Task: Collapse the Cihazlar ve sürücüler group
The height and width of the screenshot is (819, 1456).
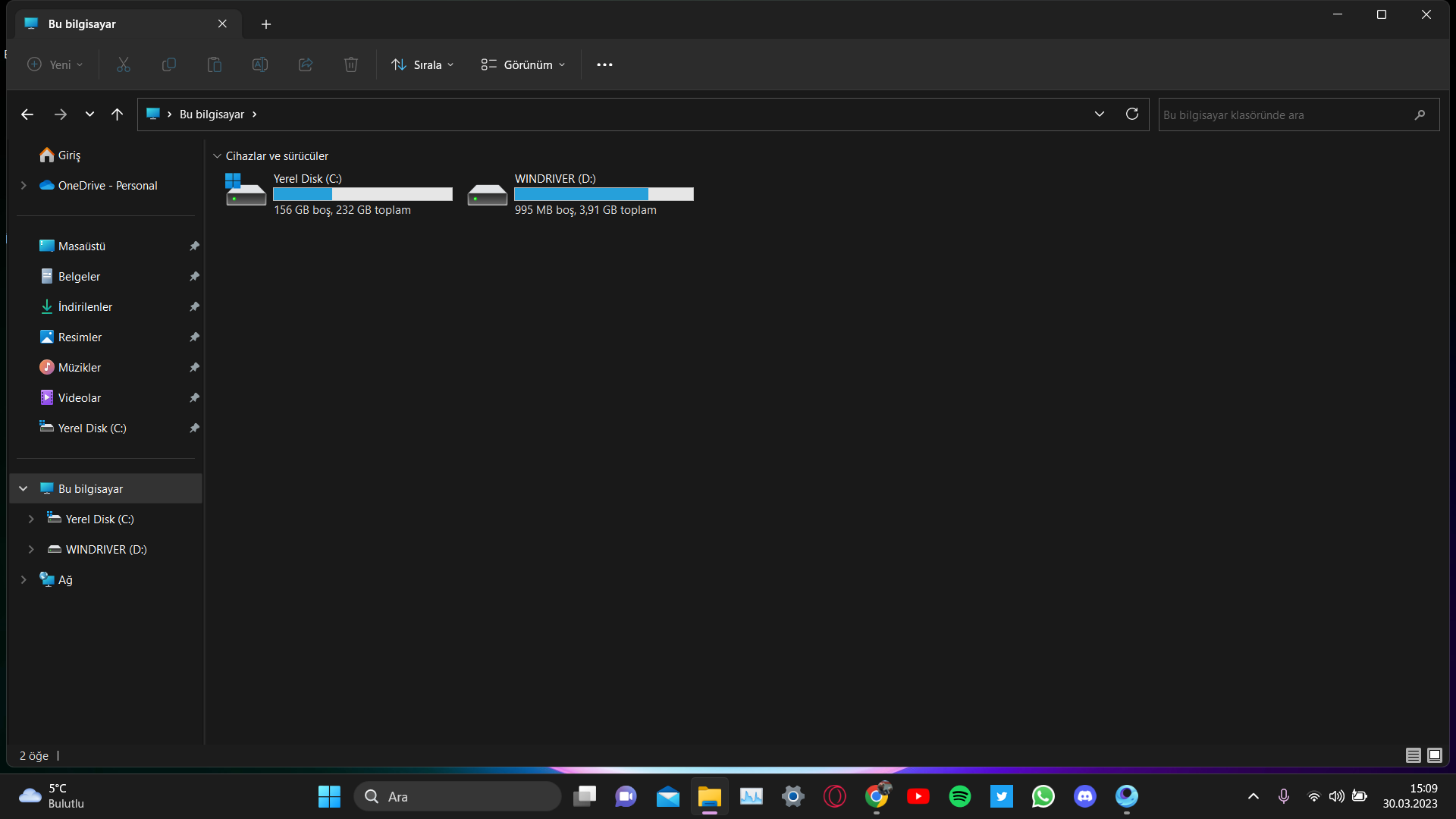Action: click(x=217, y=156)
